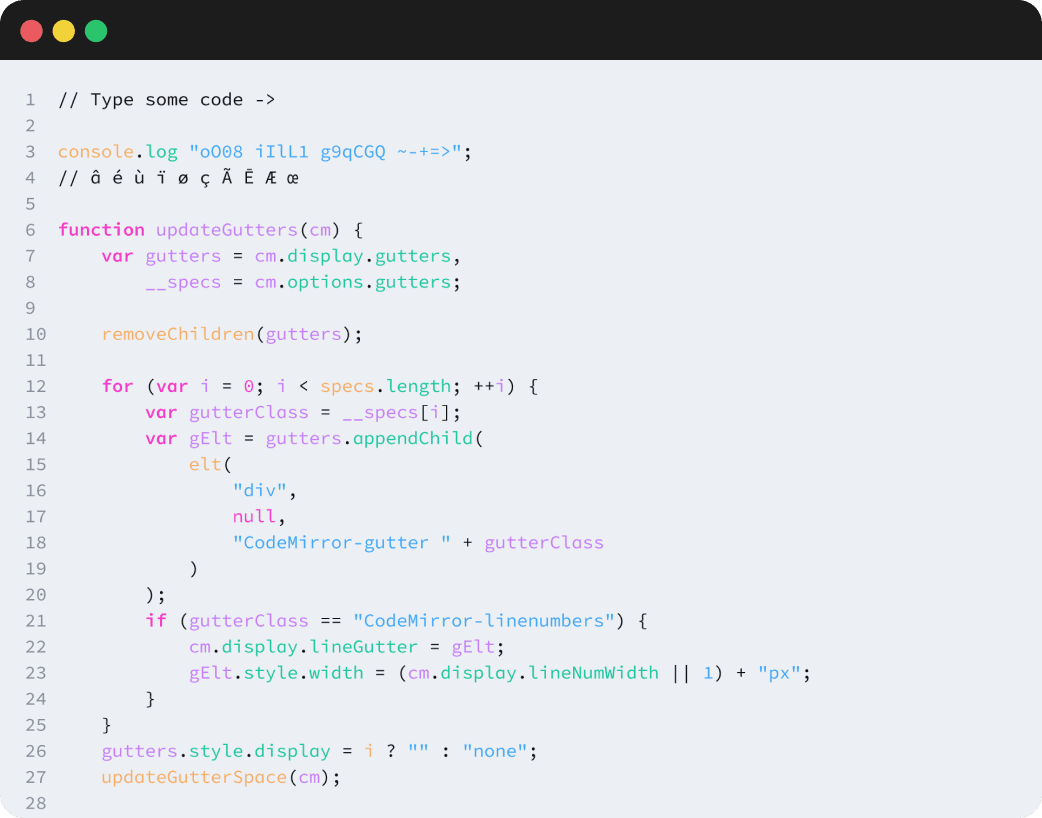The width and height of the screenshot is (1042, 818).
Task: Select the "px" string on line 23
Action: pos(780,672)
